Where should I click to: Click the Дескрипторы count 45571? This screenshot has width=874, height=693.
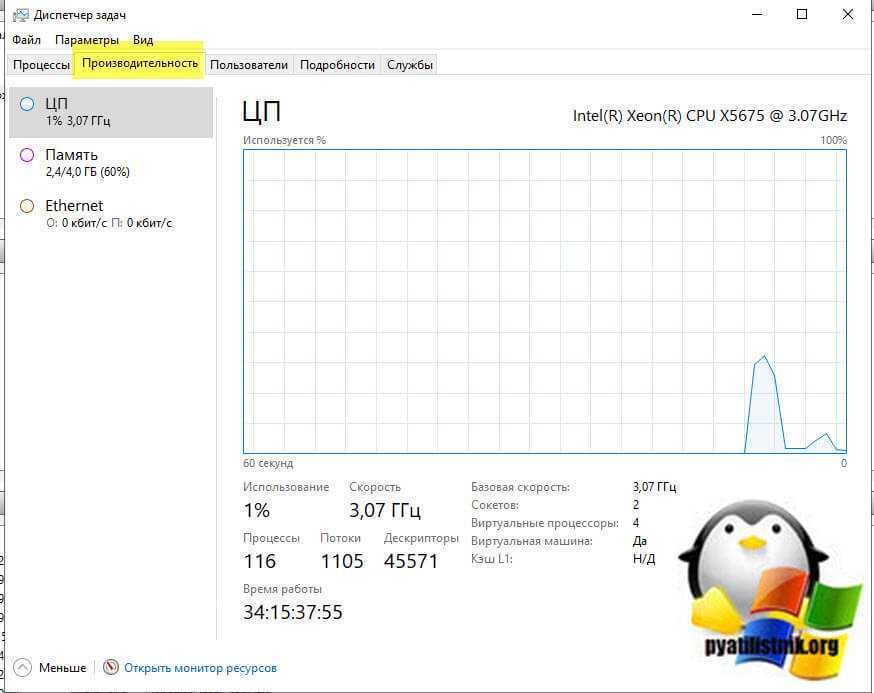pos(411,561)
